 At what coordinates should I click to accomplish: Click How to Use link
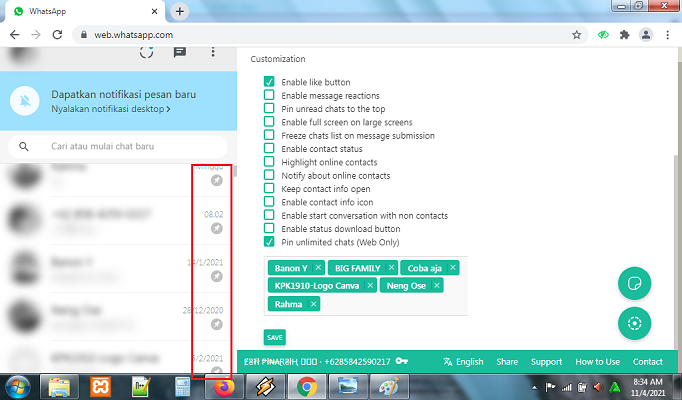tap(598, 362)
